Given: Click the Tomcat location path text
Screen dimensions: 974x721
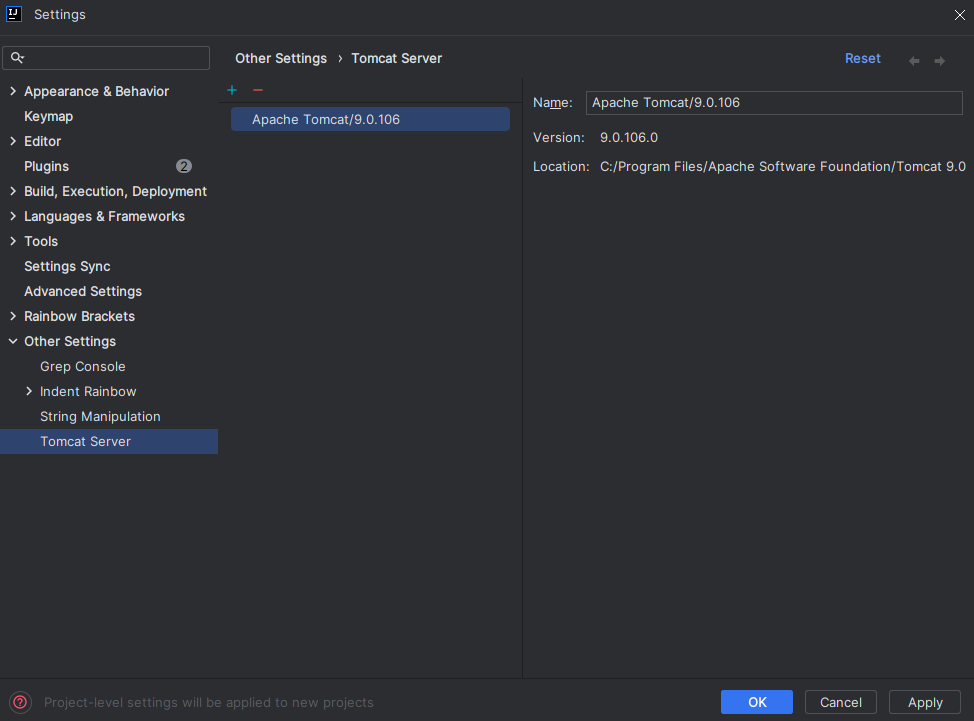Looking at the screenshot, I should pos(783,166).
